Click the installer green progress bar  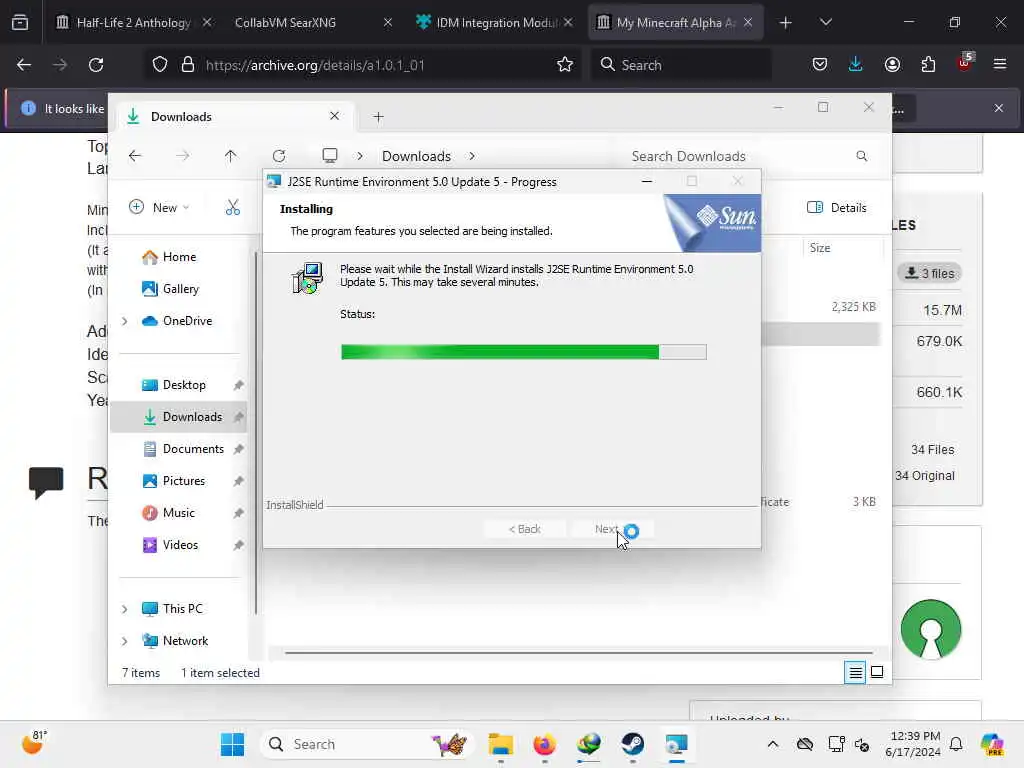click(x=523, y=352)
